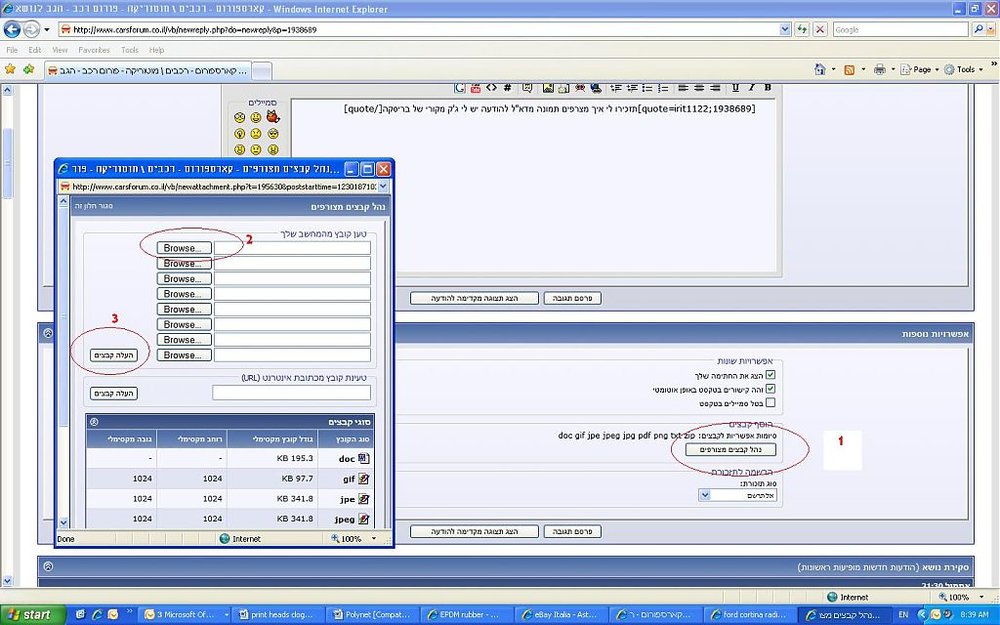Image resolution: width=1000 pixels, height=625 pixels.
Task: Switch to 'eBay Italia' taskbar window
Action: tap(560, 615)
